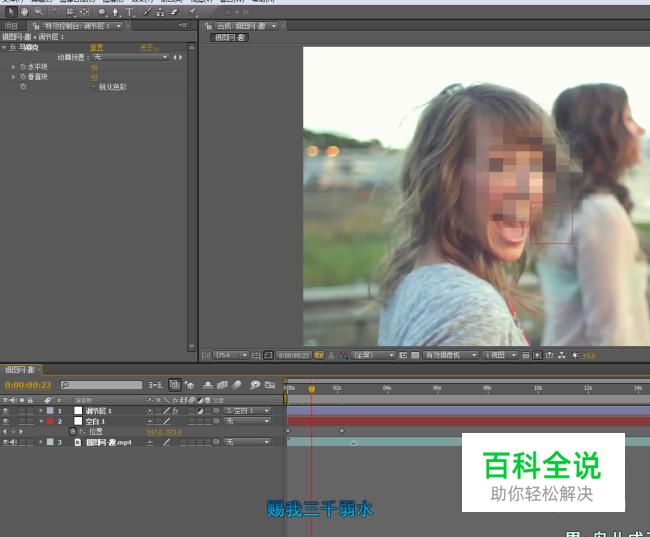Open the 动画预置 dropdown
650x537 pixels.
(x=130, y=57)
